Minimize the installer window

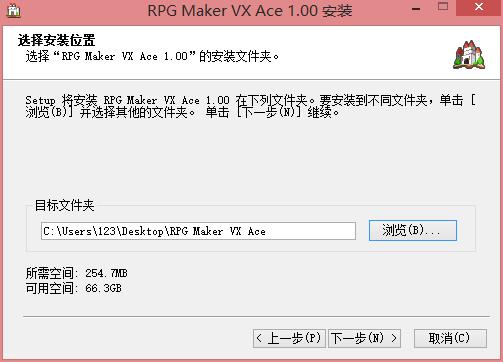(416, 8)
